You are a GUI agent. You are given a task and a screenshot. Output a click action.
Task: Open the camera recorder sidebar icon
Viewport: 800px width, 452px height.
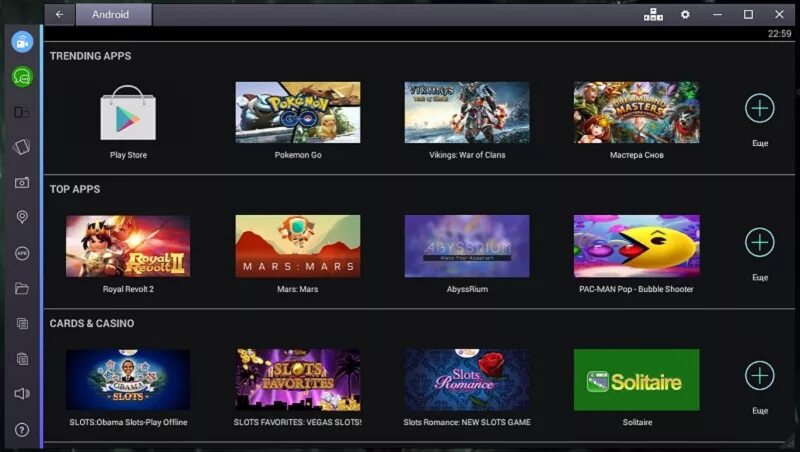pos(22,42)
